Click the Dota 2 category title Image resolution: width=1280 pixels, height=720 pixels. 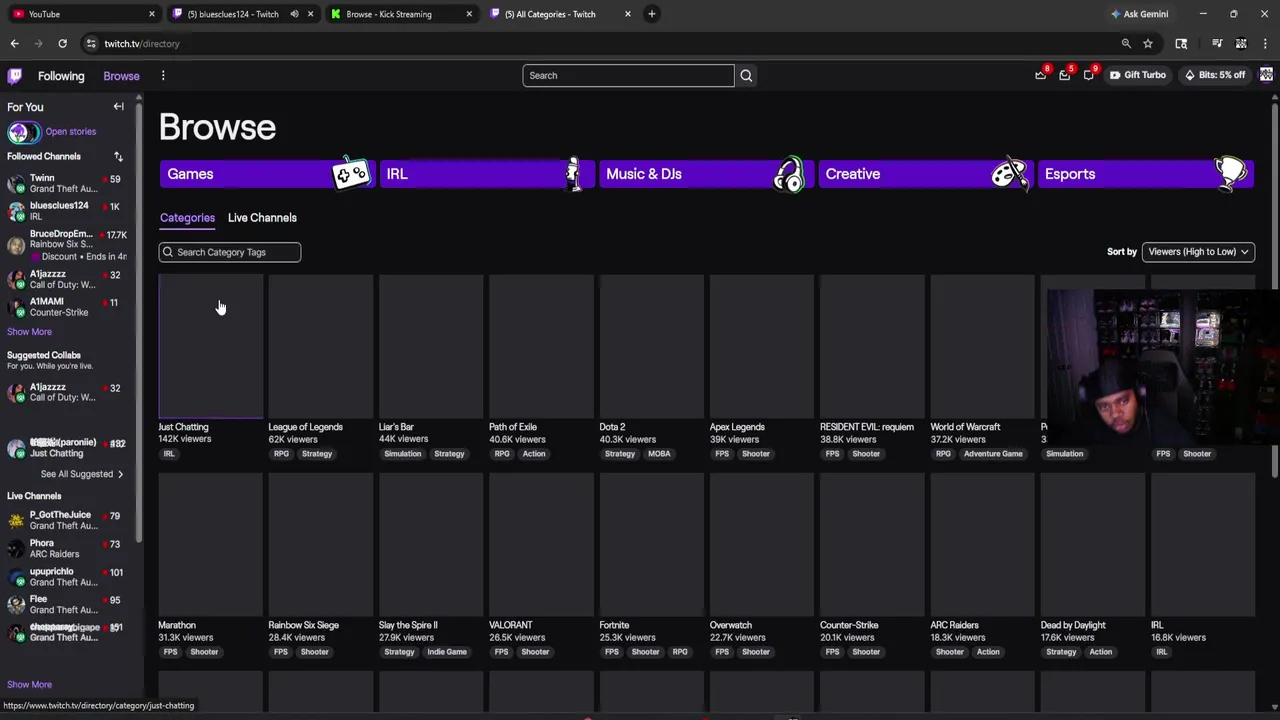[x=612, y=427]
